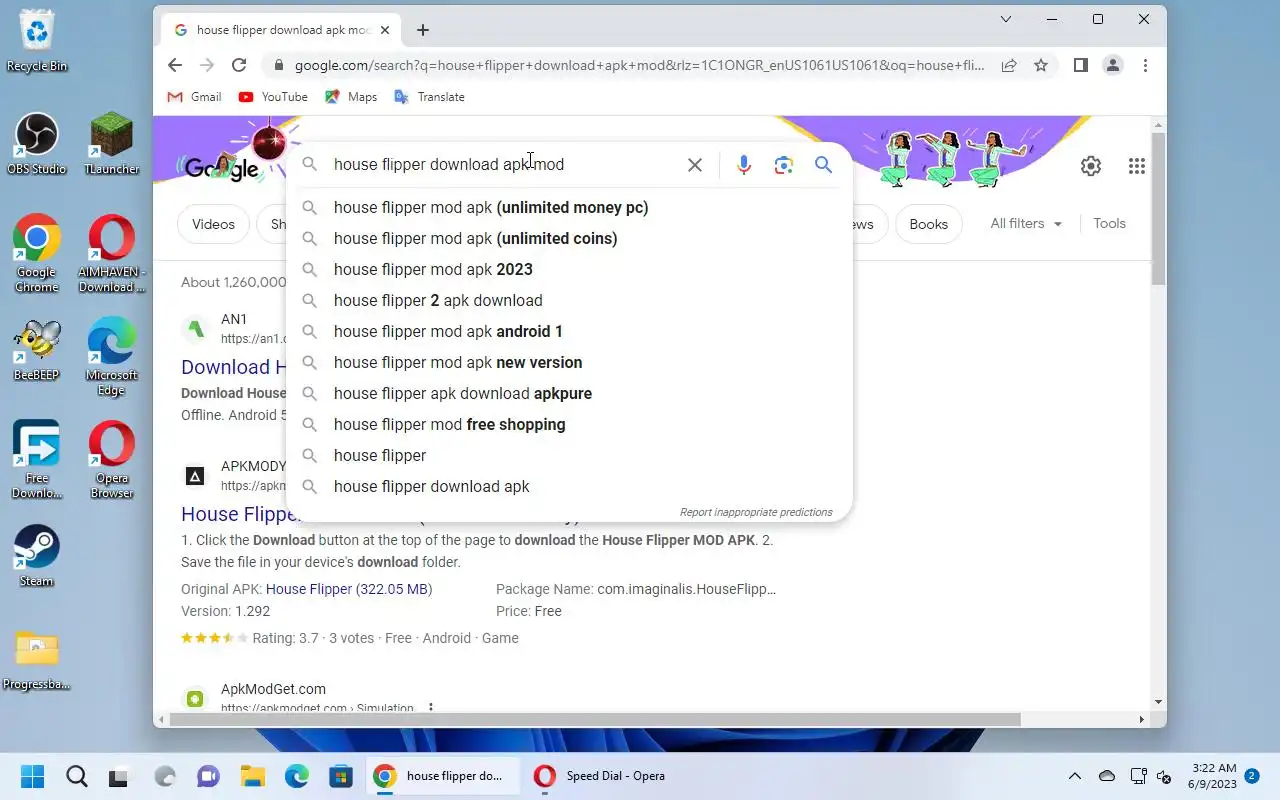Switch to Speed Dial - Opera window

pos(602,776)
